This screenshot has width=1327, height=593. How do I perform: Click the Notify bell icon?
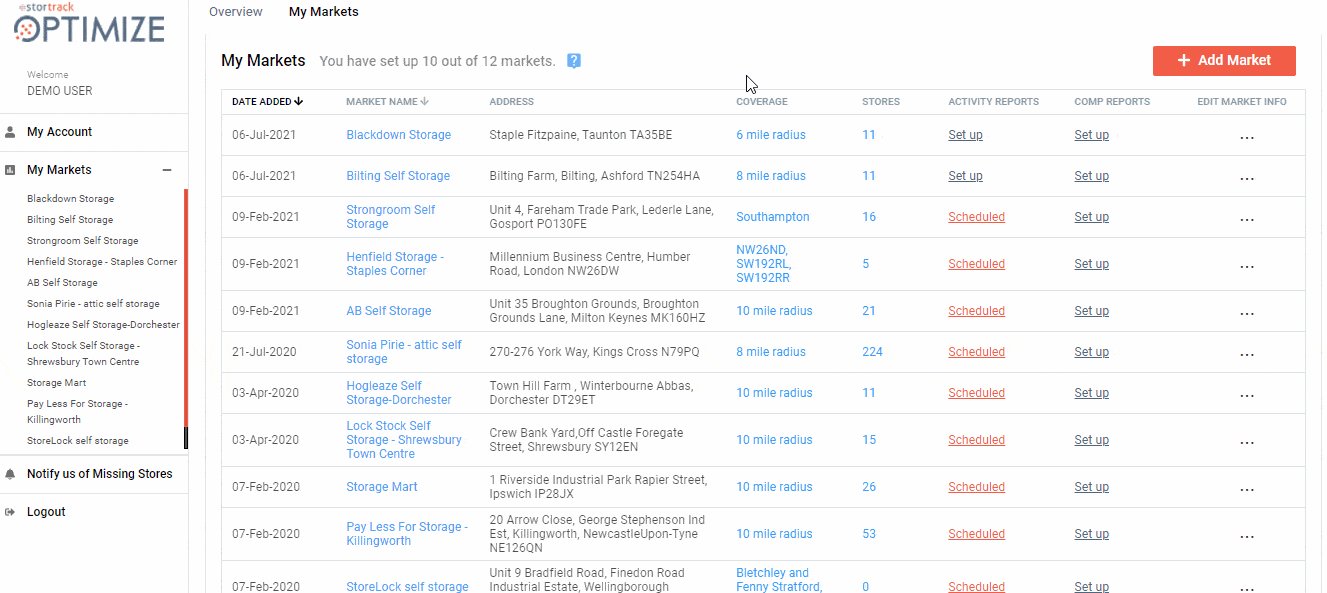pyautogui.click(x=10, y=474)
